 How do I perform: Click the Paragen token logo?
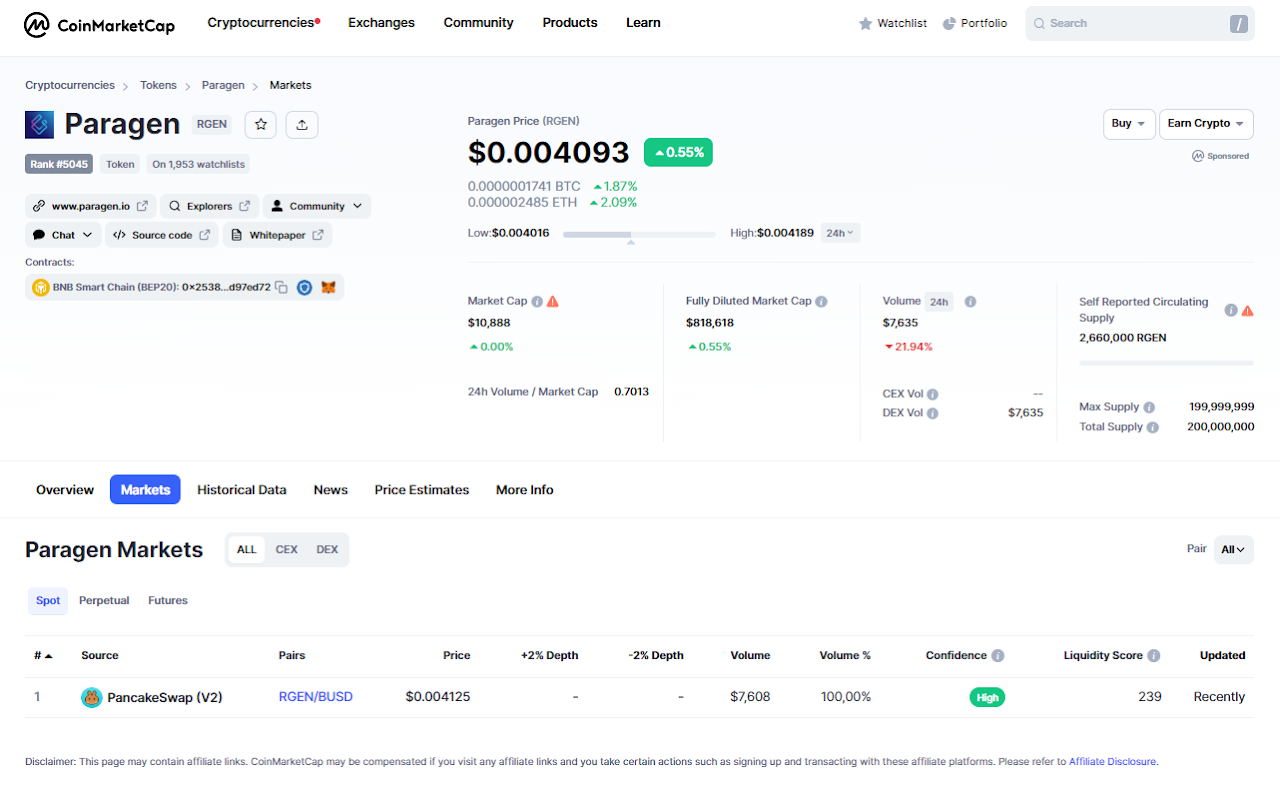pyautogui.click(x=39, y=124)
